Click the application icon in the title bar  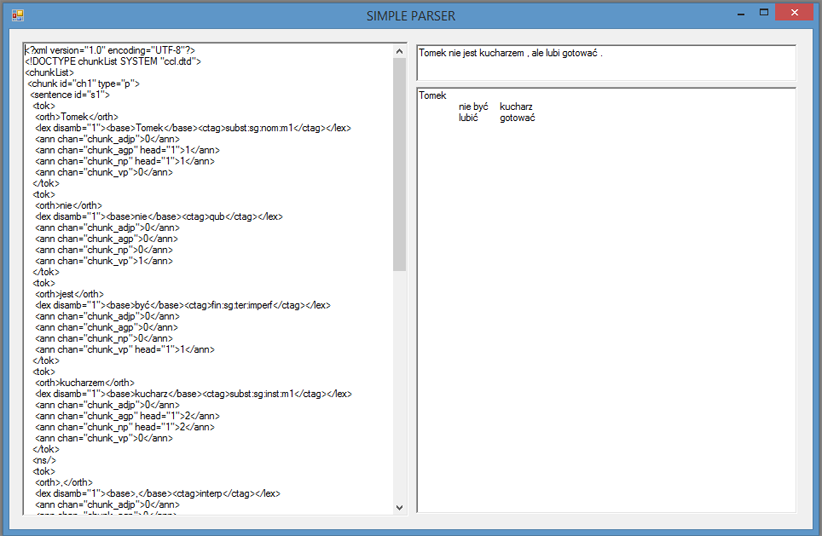pos(17,15)
